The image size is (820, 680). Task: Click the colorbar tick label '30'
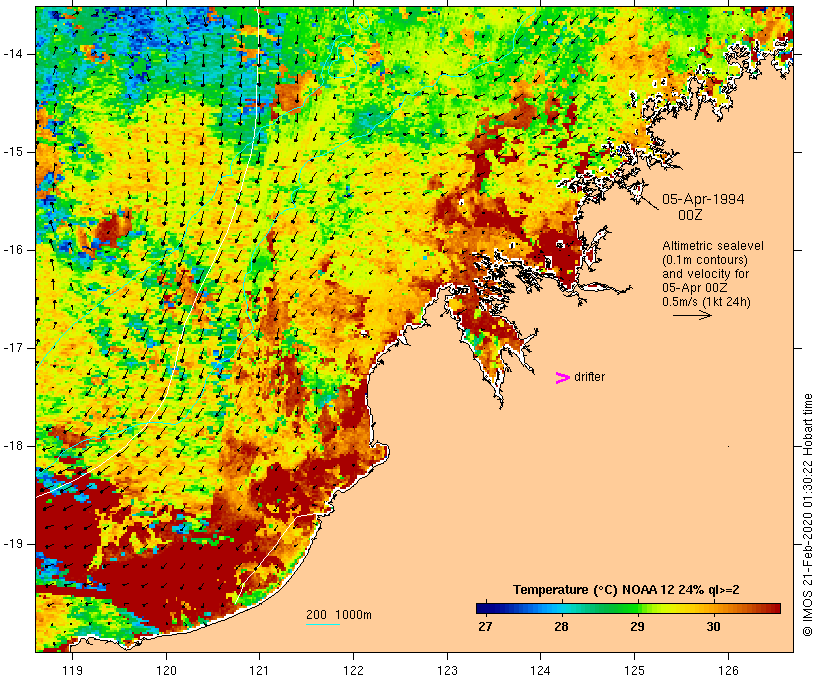[713, 626]
